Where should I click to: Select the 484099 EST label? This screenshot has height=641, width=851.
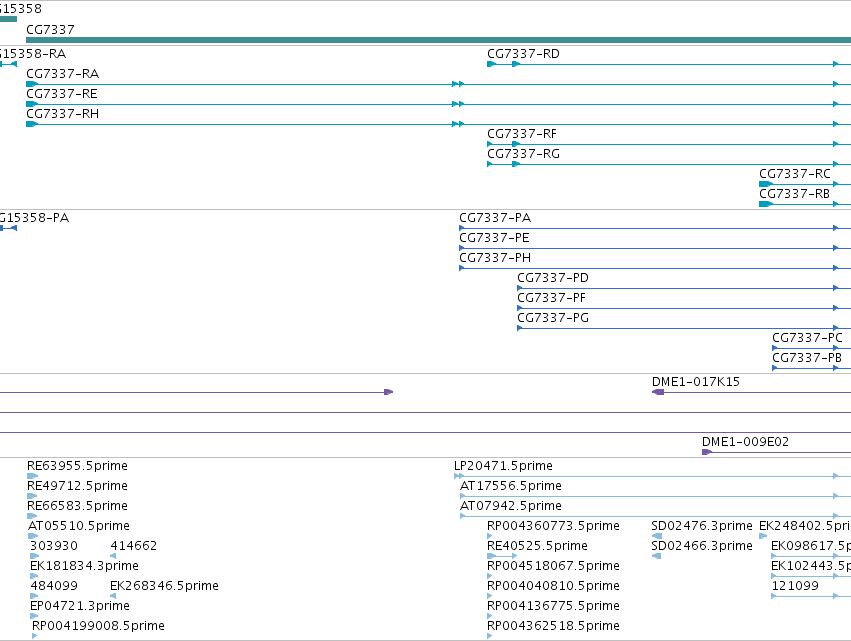[54, 586]
